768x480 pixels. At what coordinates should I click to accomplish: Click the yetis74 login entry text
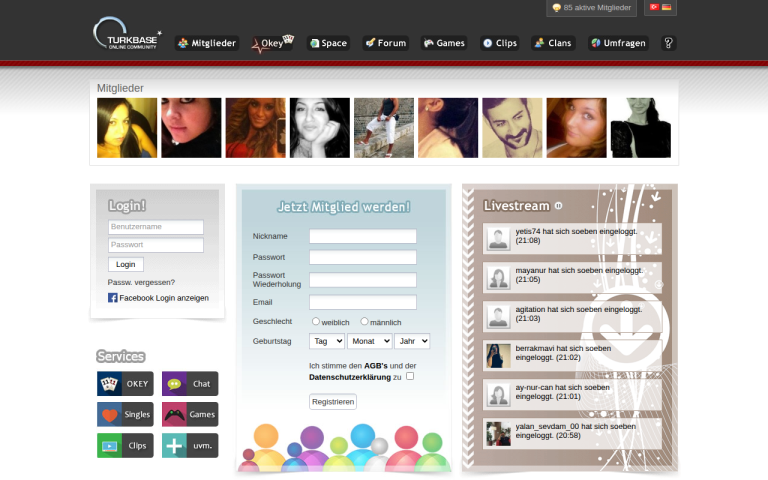576,236
